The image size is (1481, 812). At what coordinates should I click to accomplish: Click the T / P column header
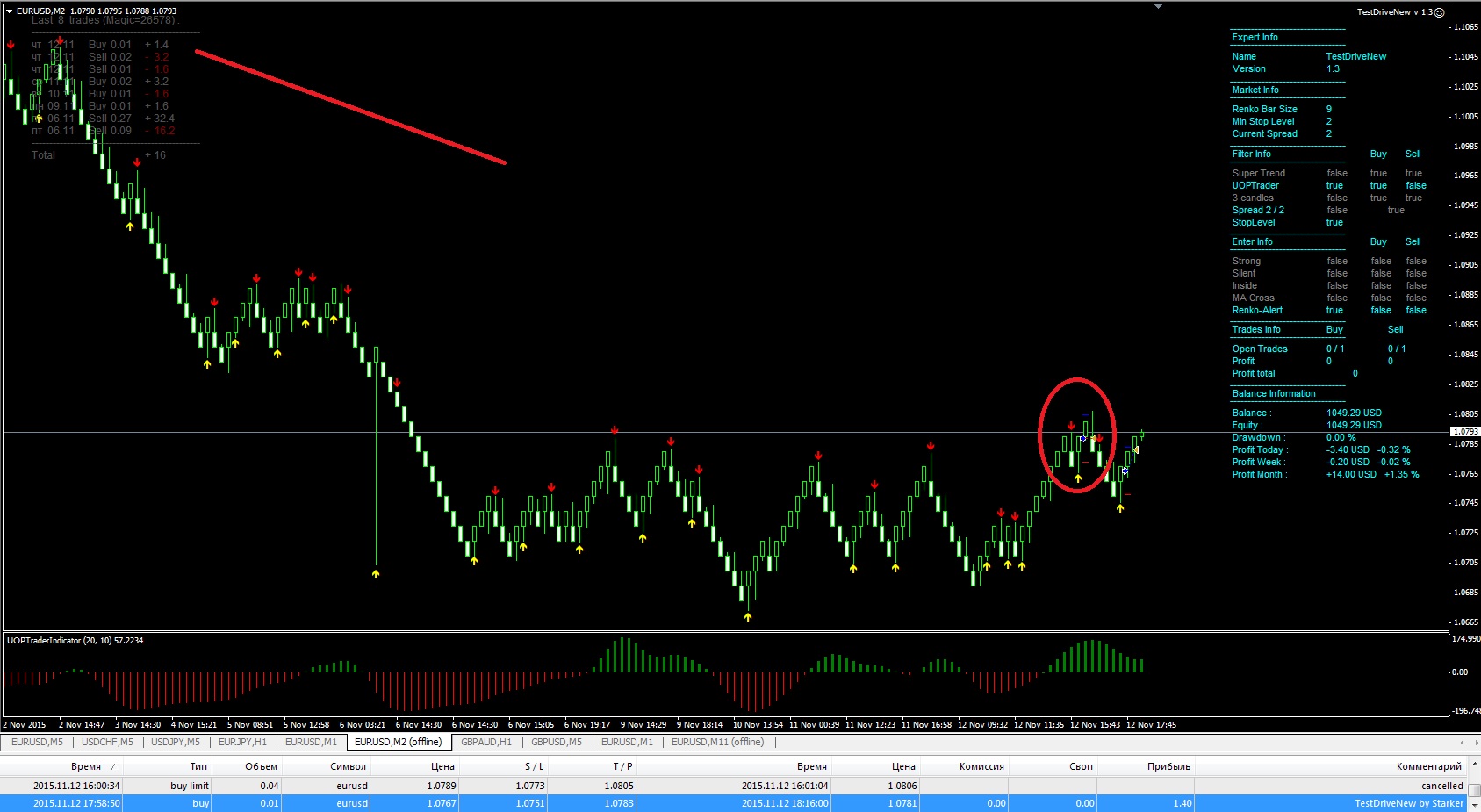coord(622,766)
